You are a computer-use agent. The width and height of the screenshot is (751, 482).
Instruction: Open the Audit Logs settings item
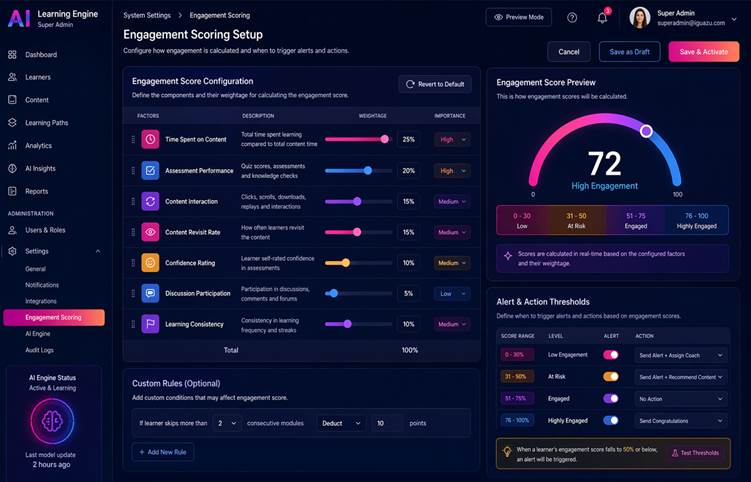39,350
